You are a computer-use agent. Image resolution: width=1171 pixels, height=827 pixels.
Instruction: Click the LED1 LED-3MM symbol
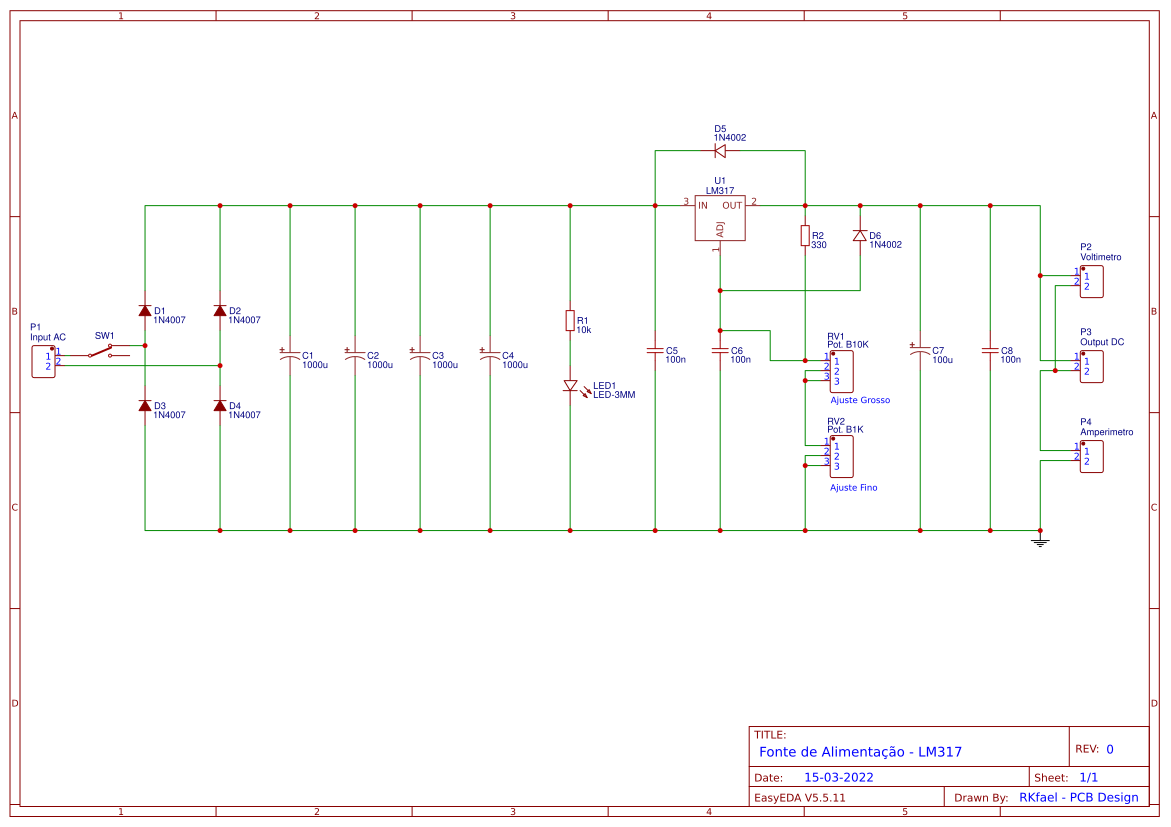(570, 387)
